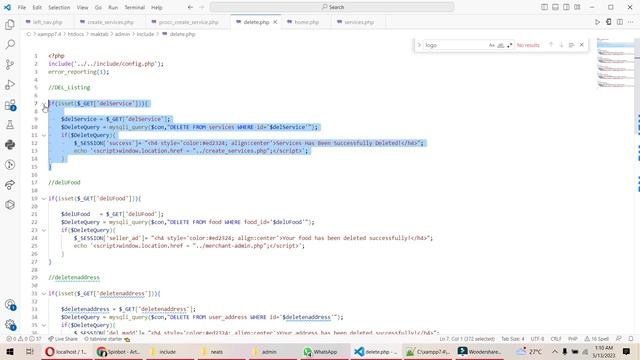Open the View menu
The width and height of the screenshot is (640, 360).
click(82, 7)
